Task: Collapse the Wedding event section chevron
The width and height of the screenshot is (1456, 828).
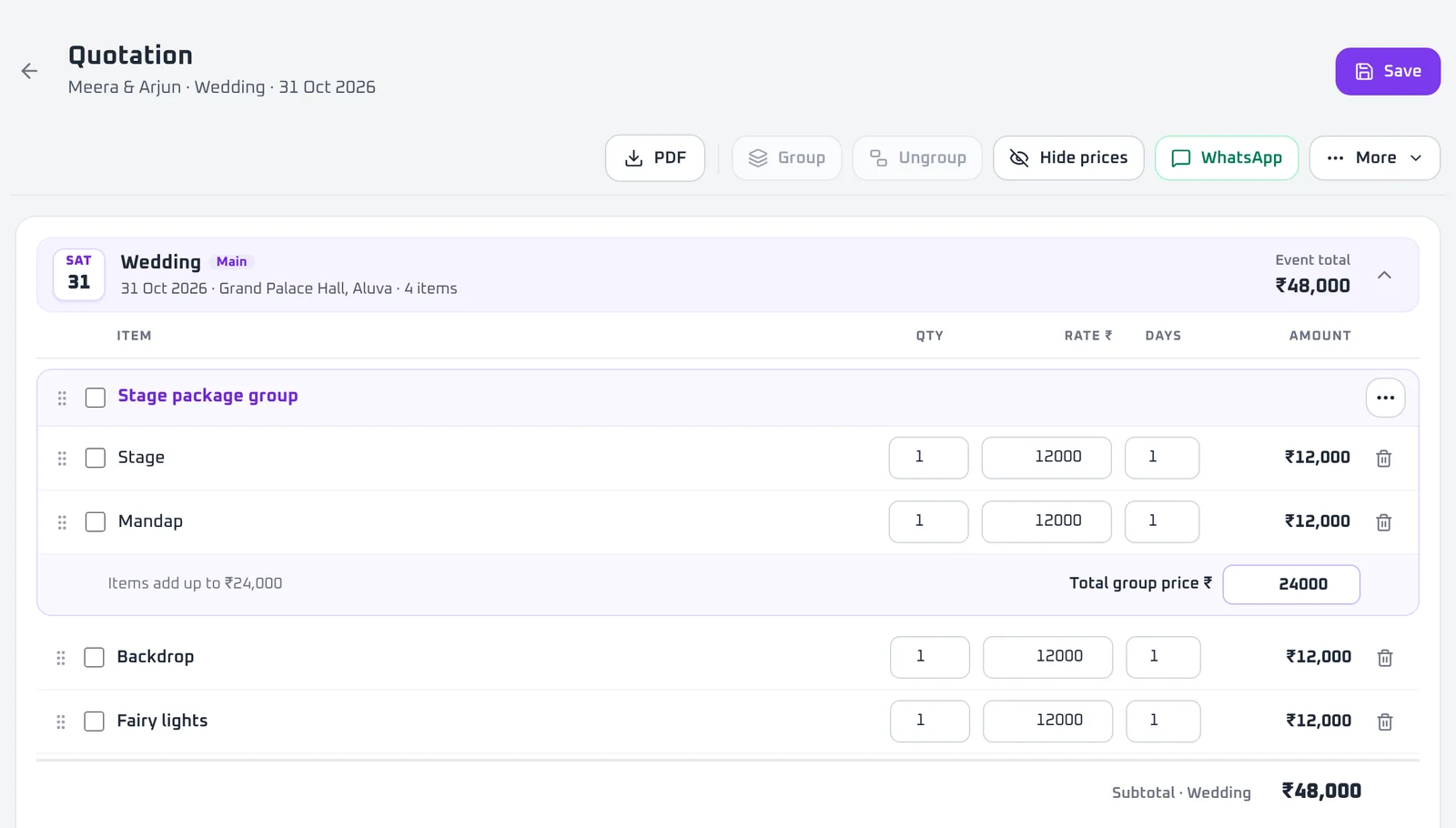Action: point(1384,275)
